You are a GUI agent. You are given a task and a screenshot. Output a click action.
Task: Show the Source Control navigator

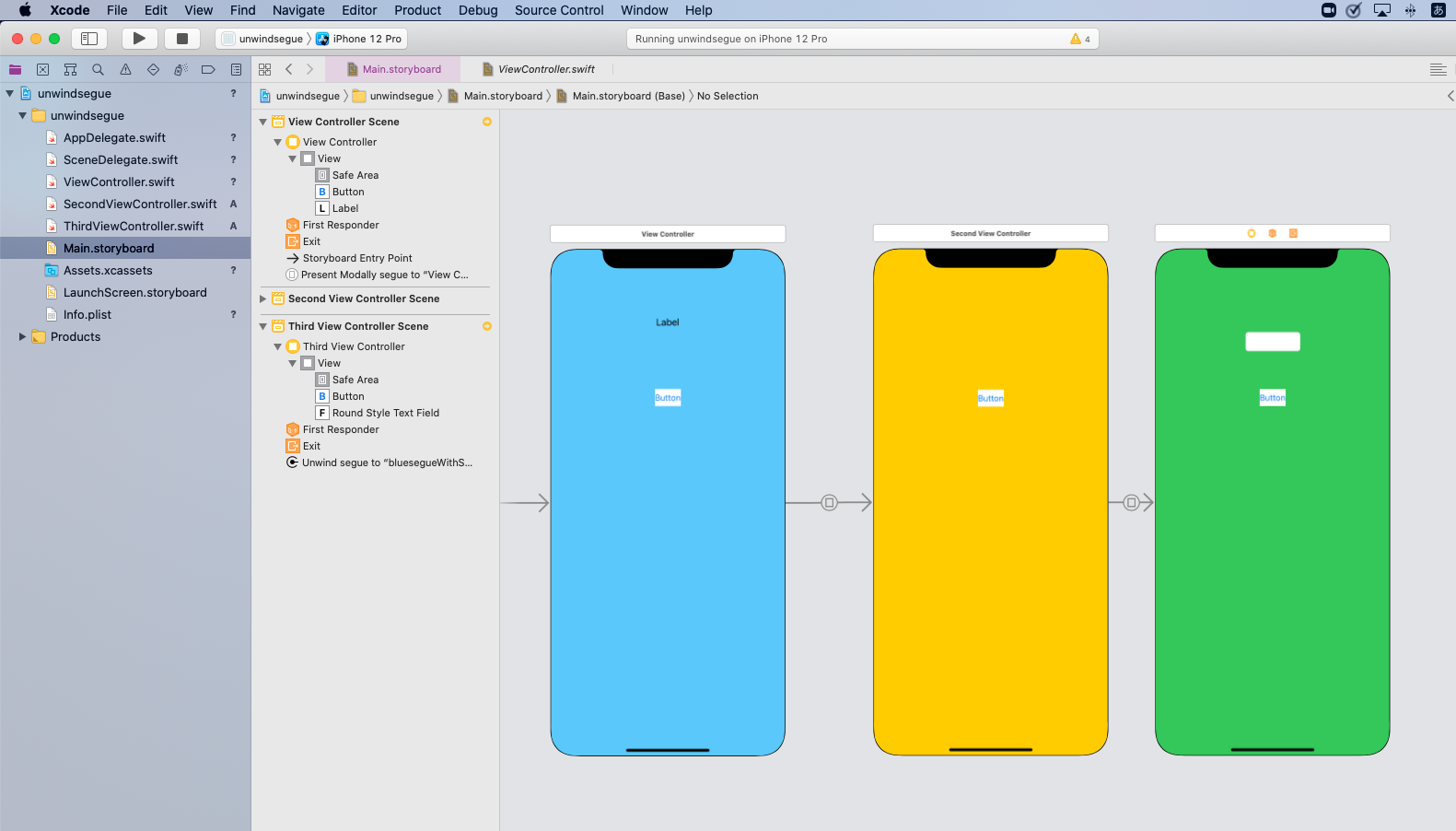click(x=42, y=69)
